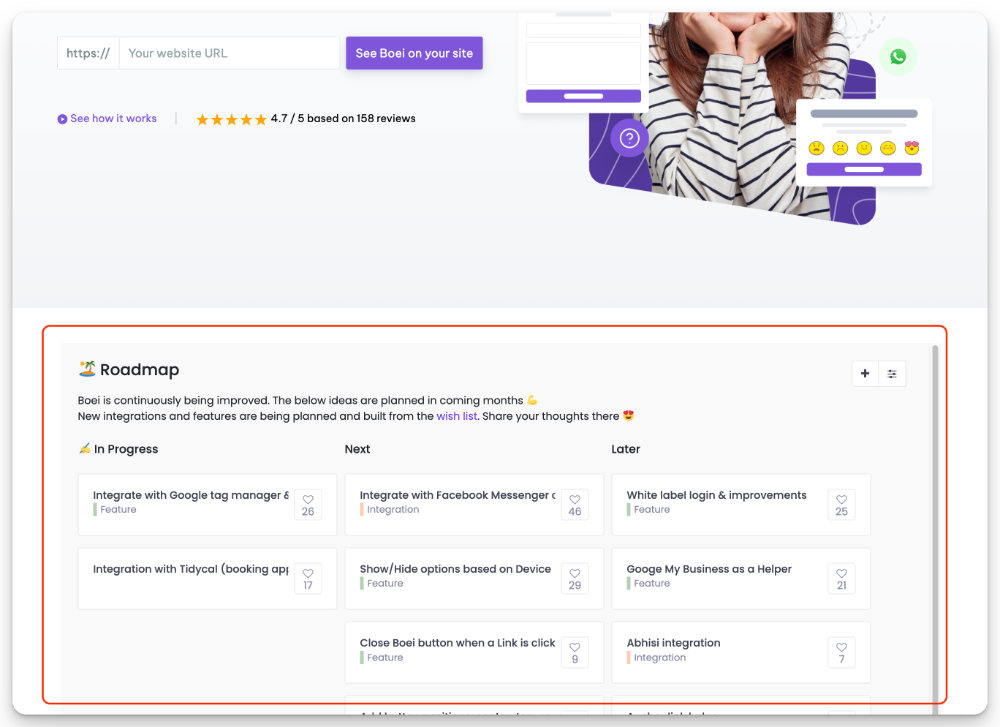
Task: Click the See Boei on your site button
Action: (x=414, y=53)
